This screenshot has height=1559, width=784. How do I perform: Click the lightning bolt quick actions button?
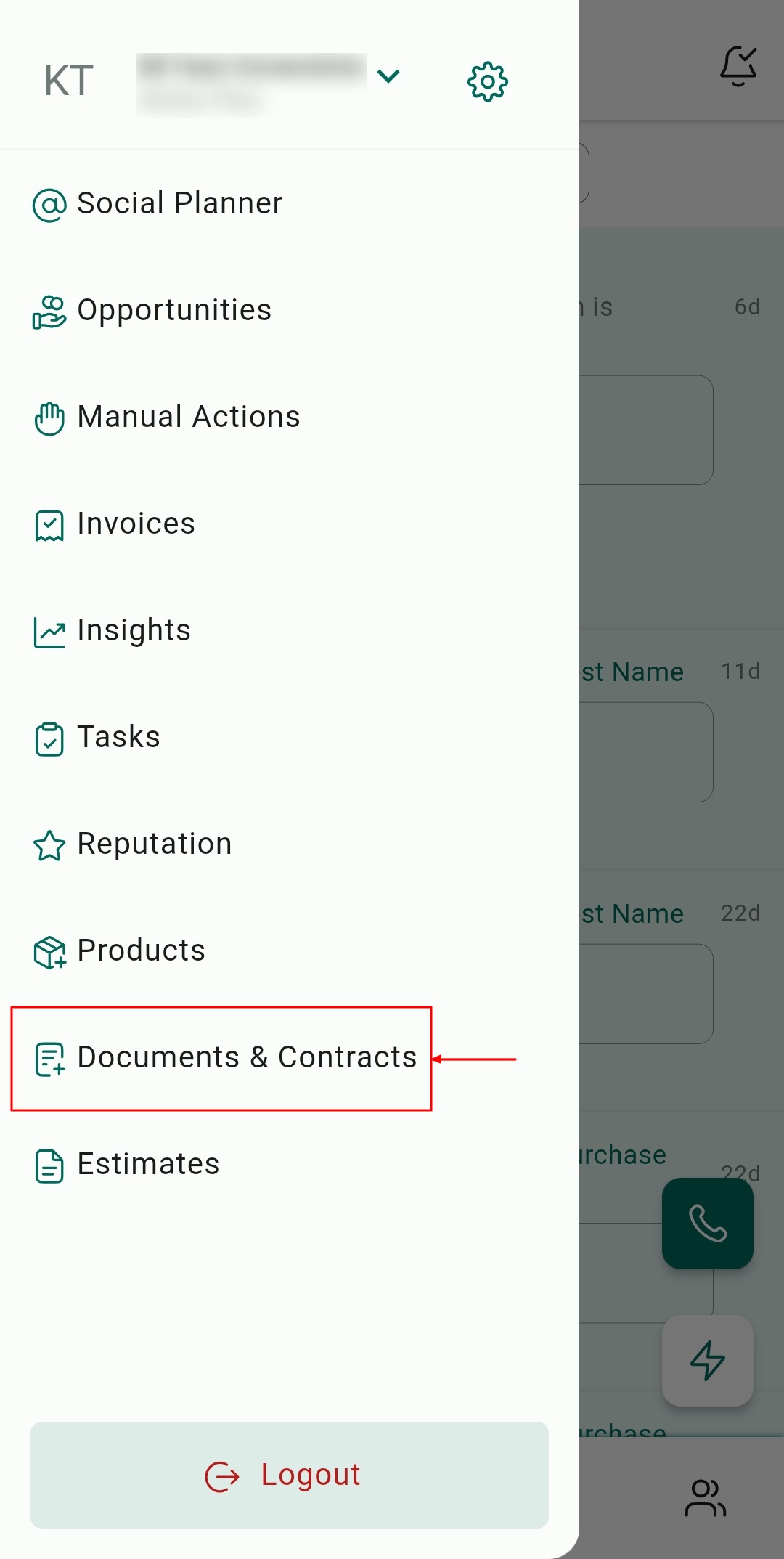point(707,1360)
